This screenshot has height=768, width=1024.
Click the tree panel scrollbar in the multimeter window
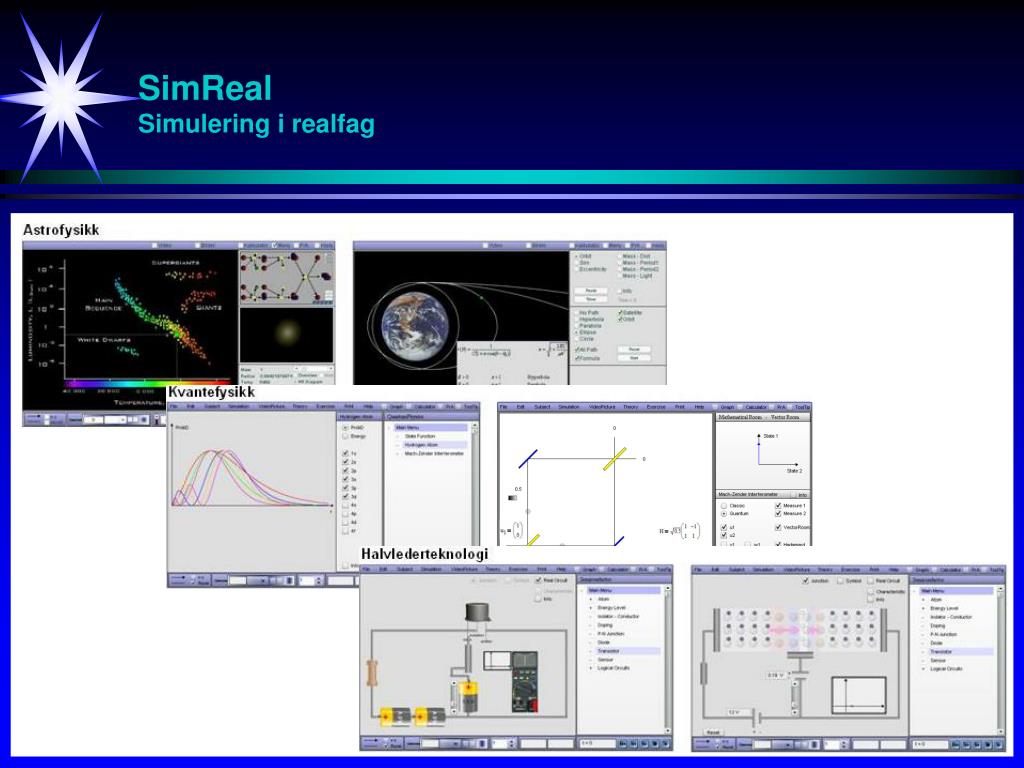tap(667, 660)
